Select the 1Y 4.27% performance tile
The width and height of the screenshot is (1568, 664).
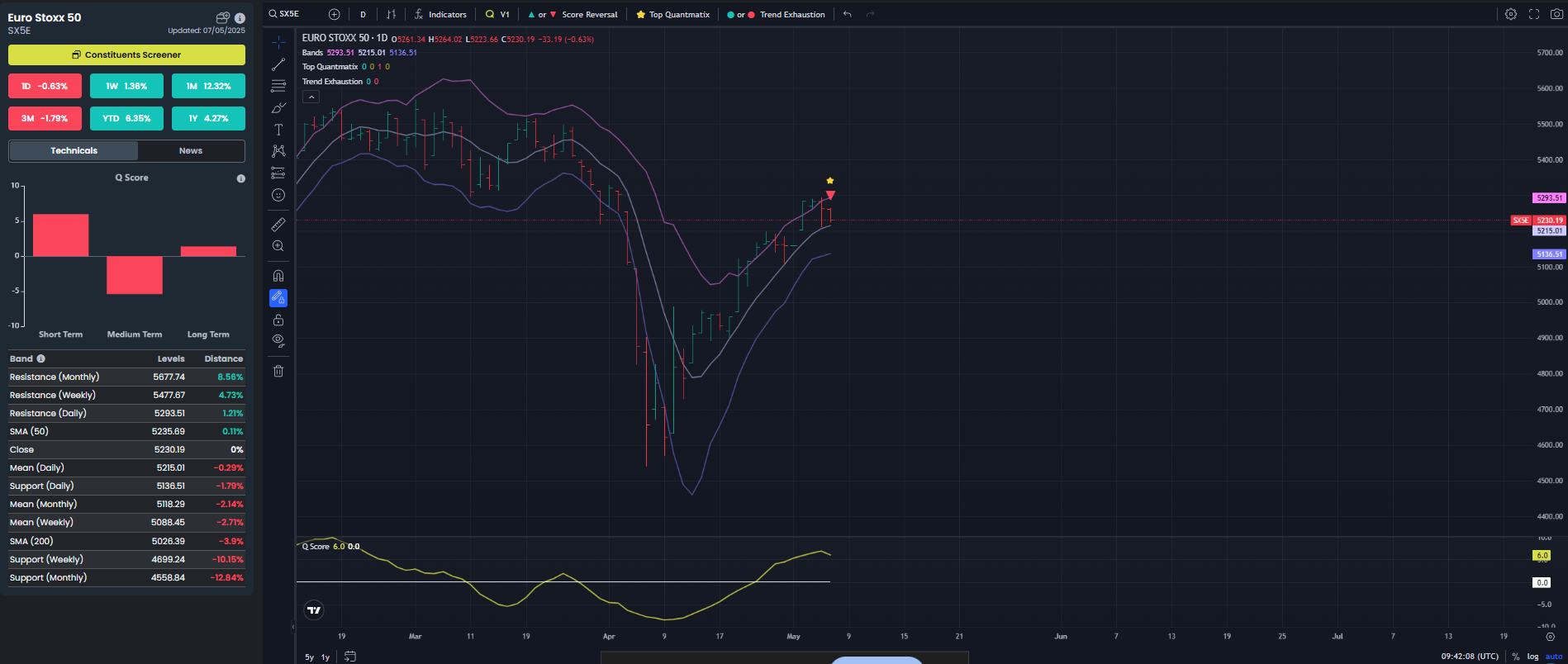click(208, 118)
